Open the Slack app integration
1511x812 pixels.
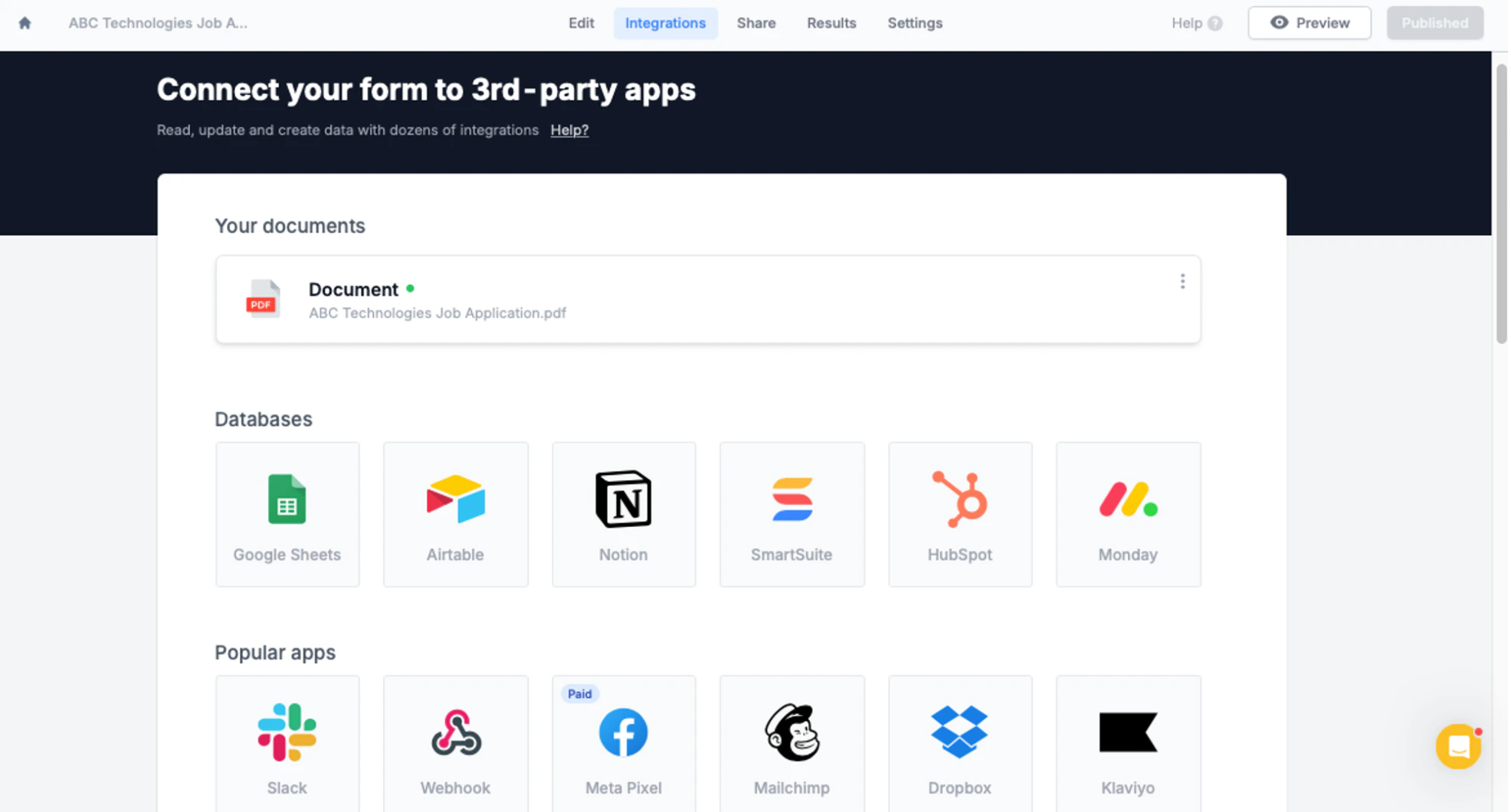click(x=287, y=744)
